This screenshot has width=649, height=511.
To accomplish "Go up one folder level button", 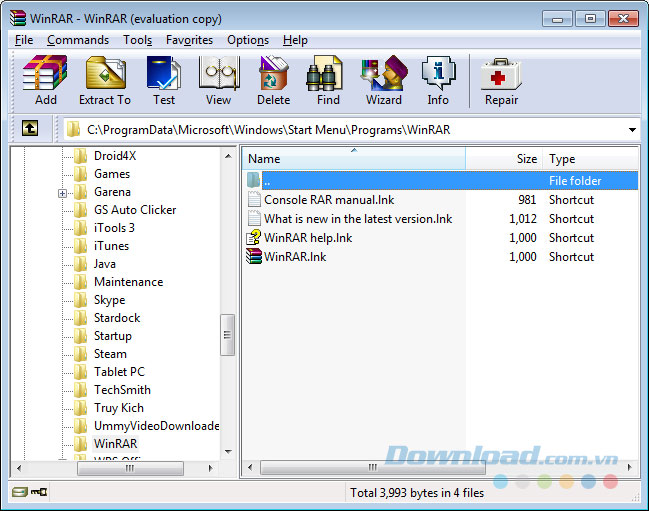I will pyautogui.click(x=30, y=128).
